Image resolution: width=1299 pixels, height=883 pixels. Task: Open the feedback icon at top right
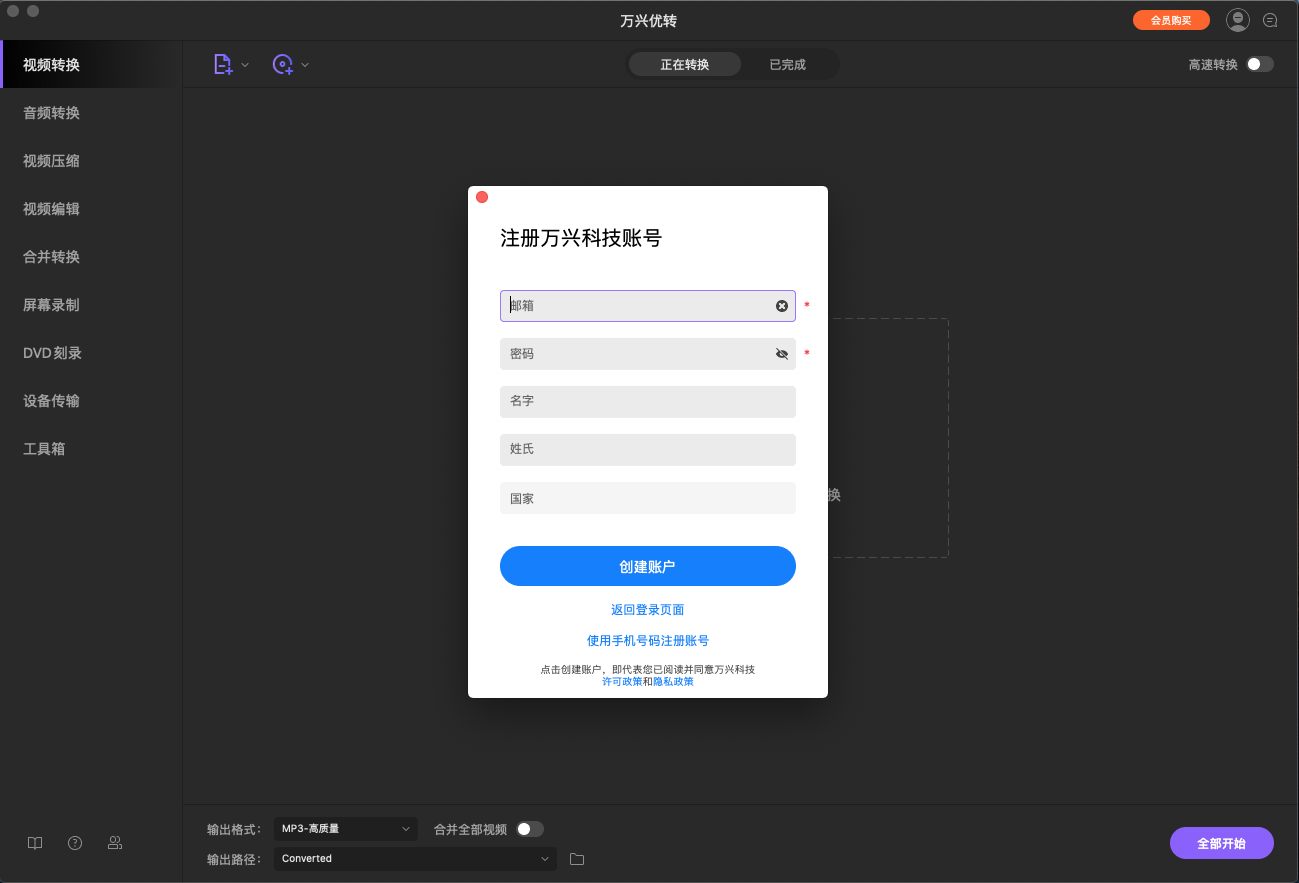tap(1270, 19)
